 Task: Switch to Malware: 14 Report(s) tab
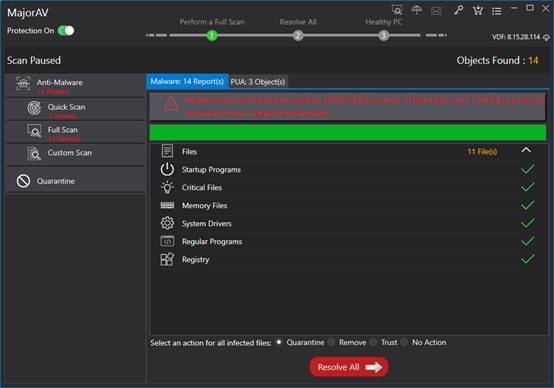tap(187, 82)
